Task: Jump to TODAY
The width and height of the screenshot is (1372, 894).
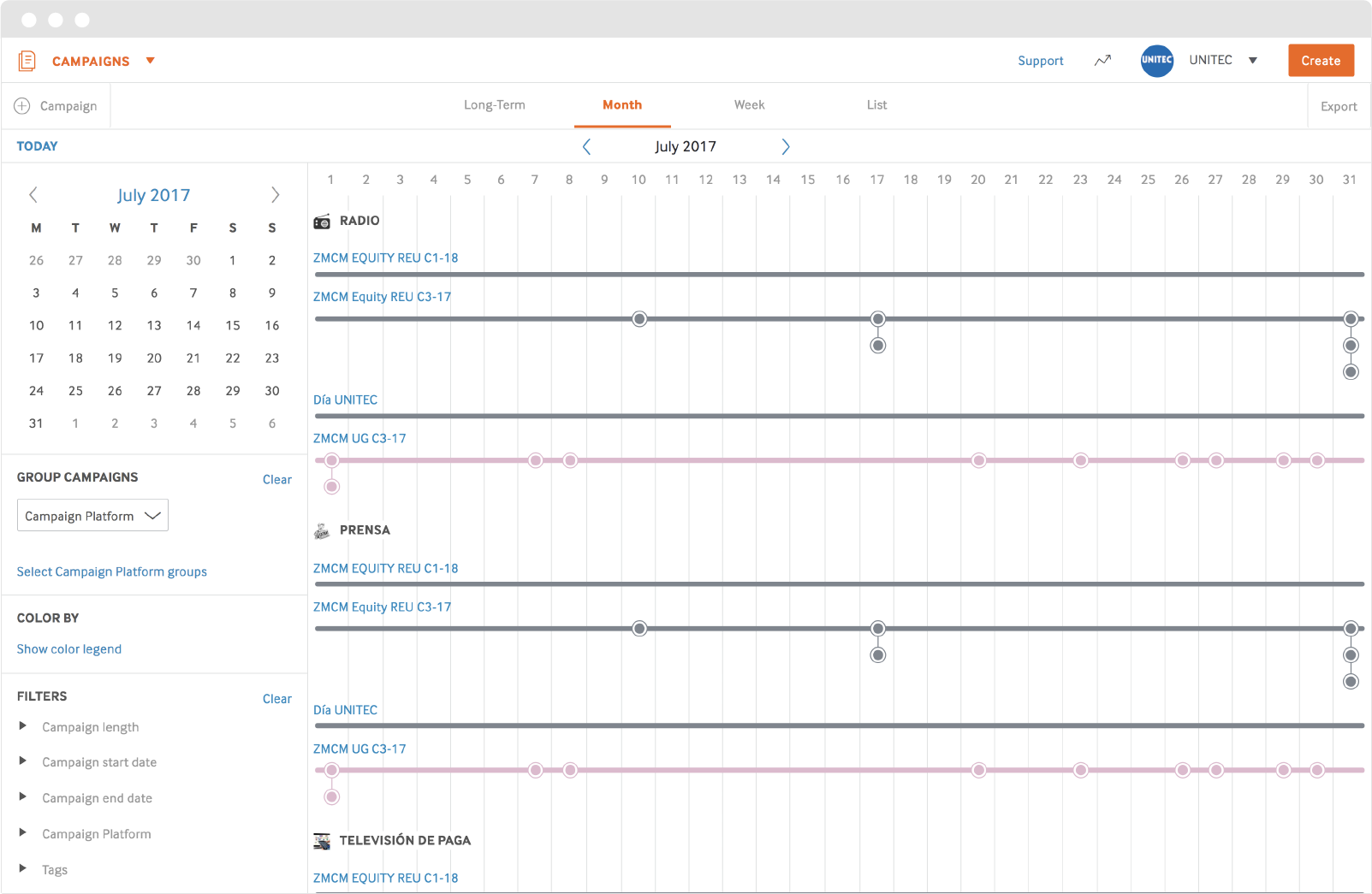Action: pyautogui.click(x=38, y=146)
